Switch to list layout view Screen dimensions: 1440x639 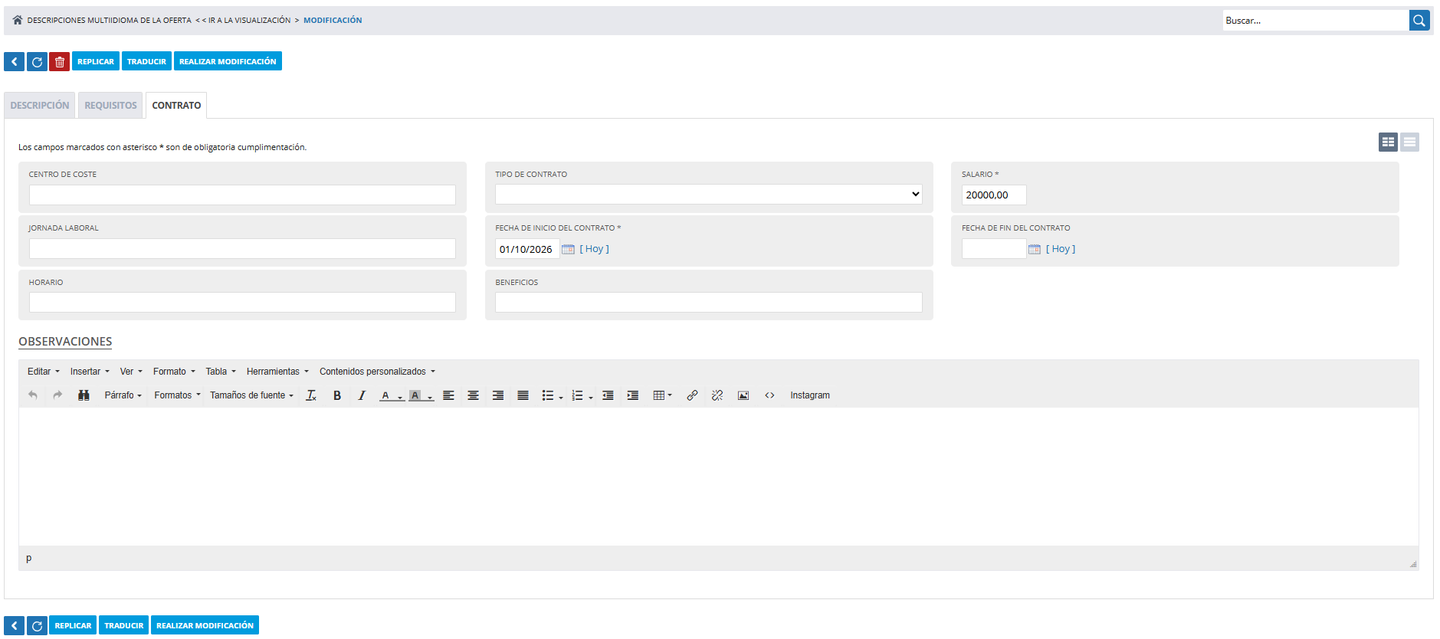[1409, 142]
